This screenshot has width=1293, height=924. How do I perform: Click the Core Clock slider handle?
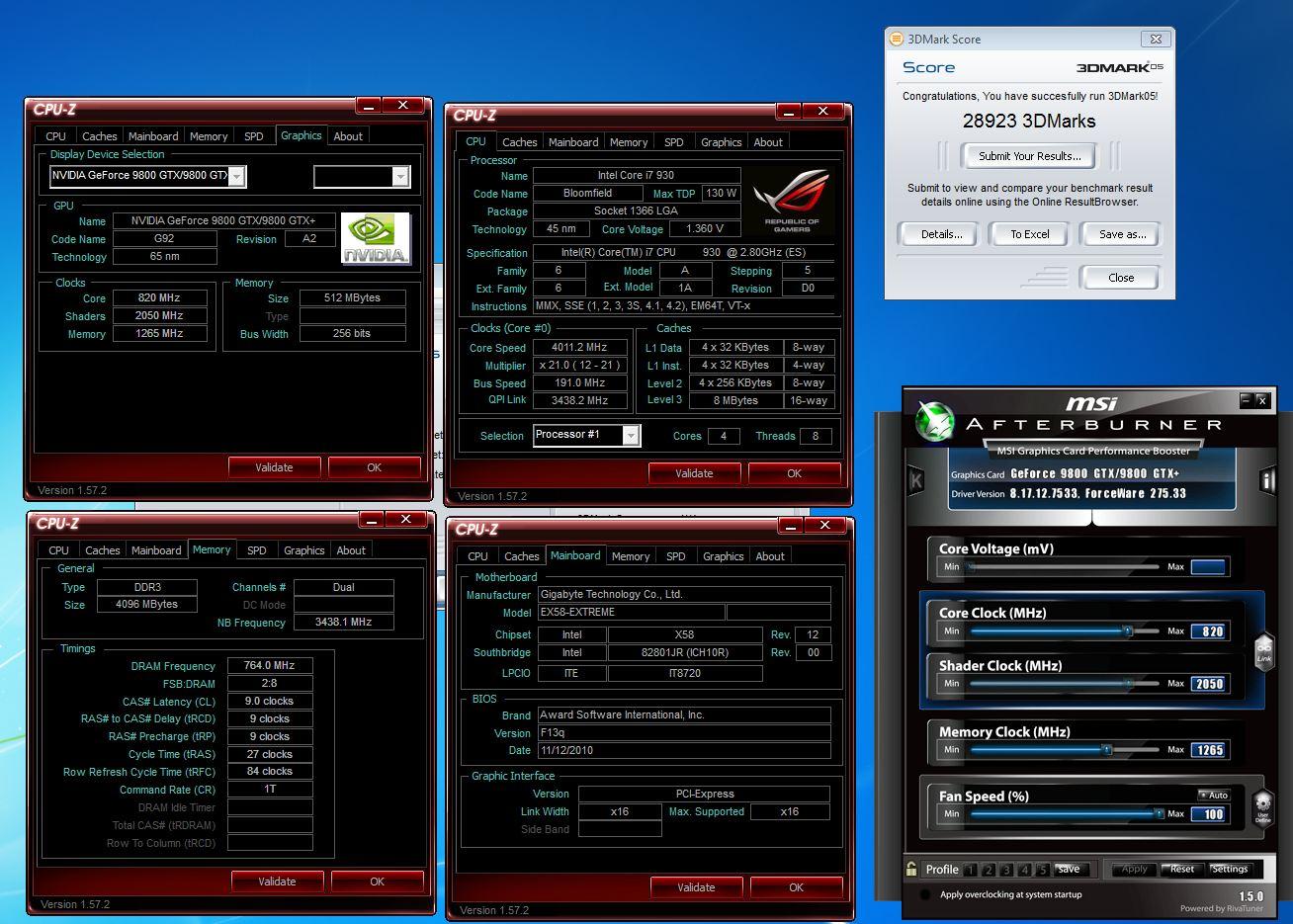(x=1127, y=630)
